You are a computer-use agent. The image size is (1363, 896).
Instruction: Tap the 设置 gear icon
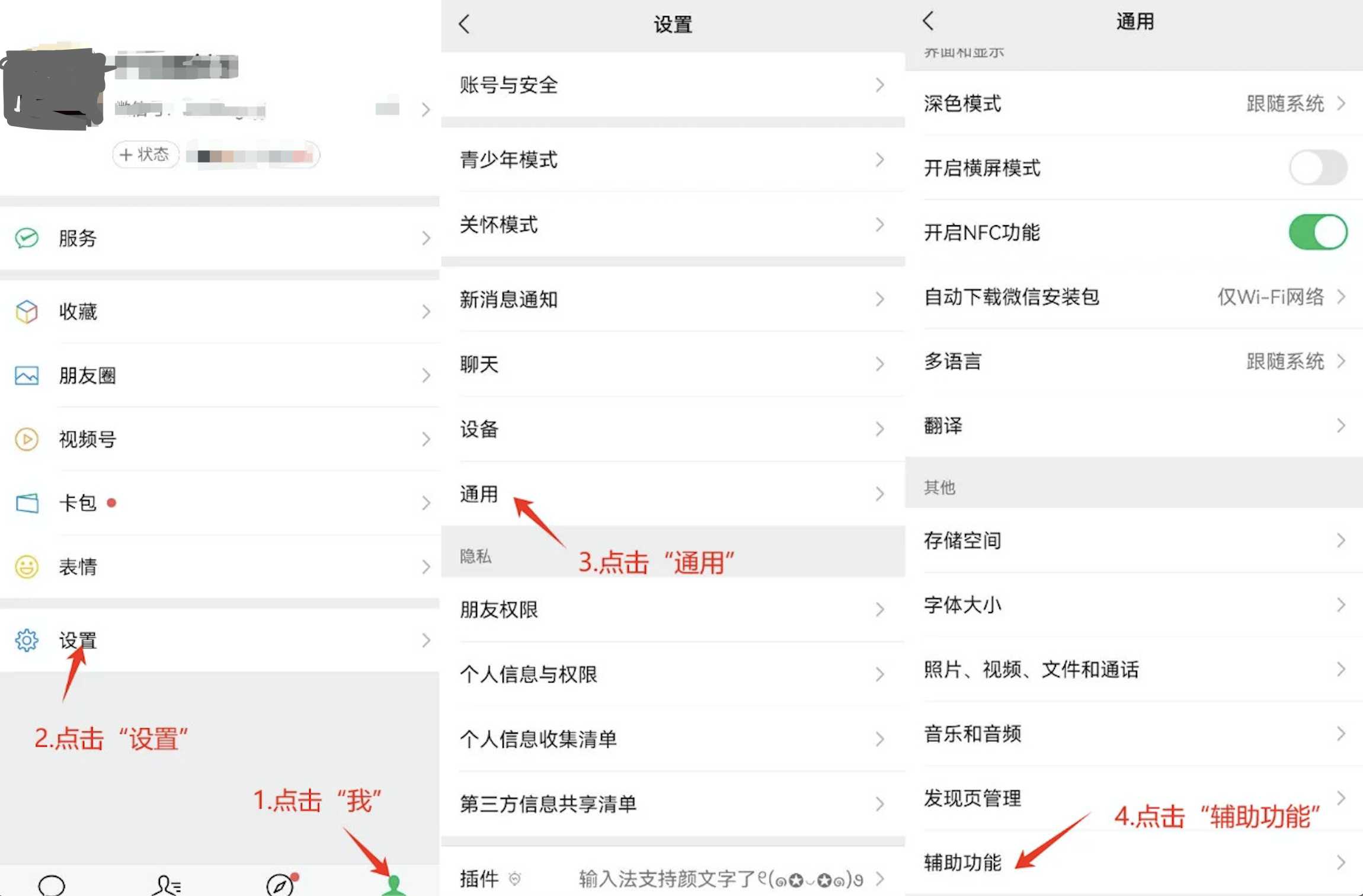[x=27, y=641]
